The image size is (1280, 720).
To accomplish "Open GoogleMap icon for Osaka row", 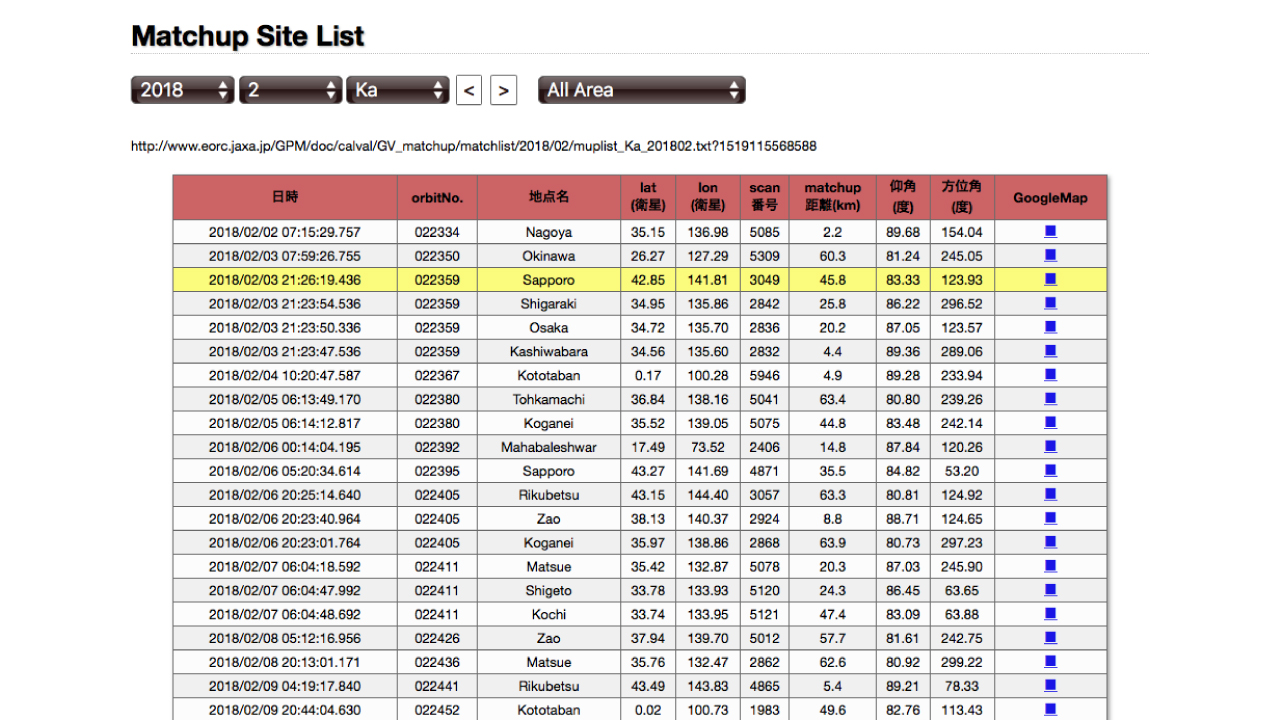I will pos(1050,327).
